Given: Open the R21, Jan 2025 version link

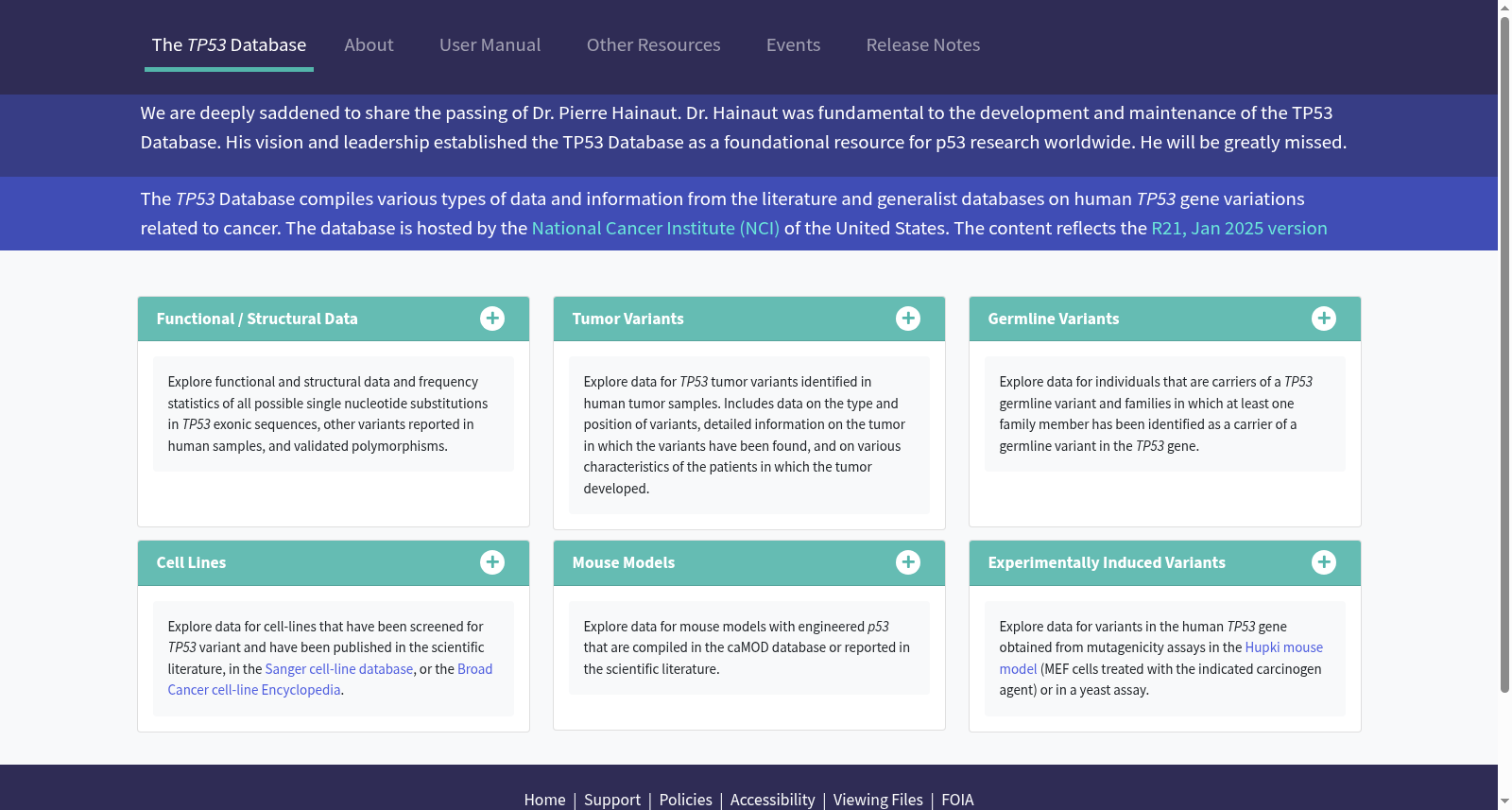Looking at the screenshot, I should click(1239, 228).
